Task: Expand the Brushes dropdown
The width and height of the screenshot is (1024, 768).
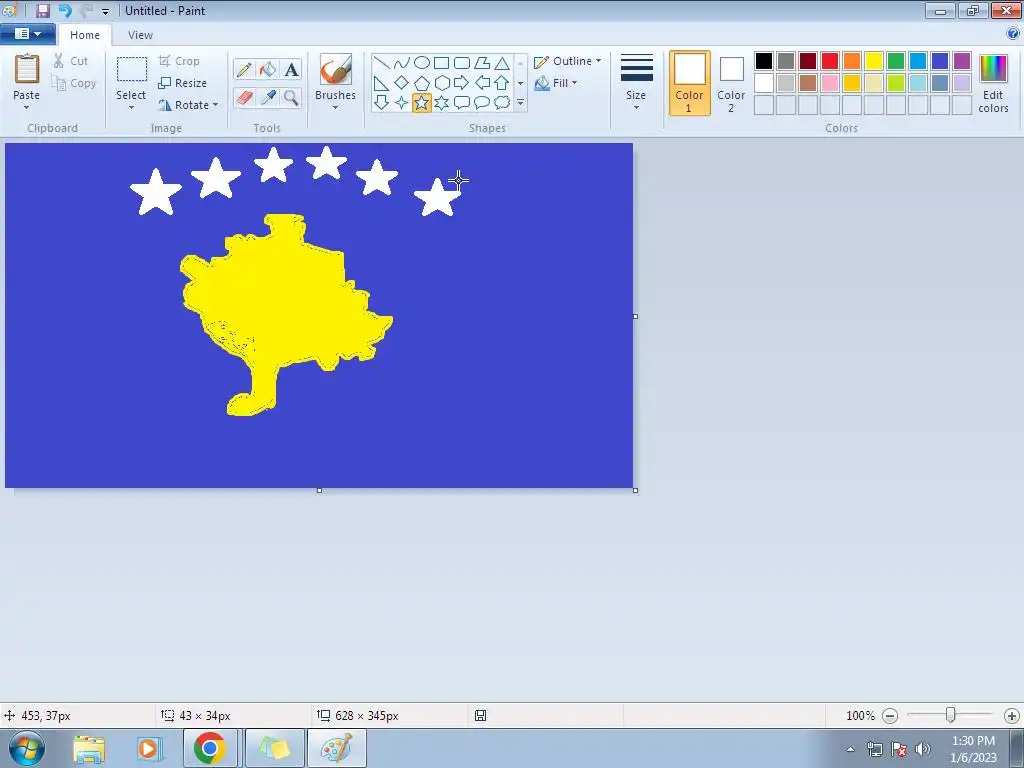Action: click(335, 108)
